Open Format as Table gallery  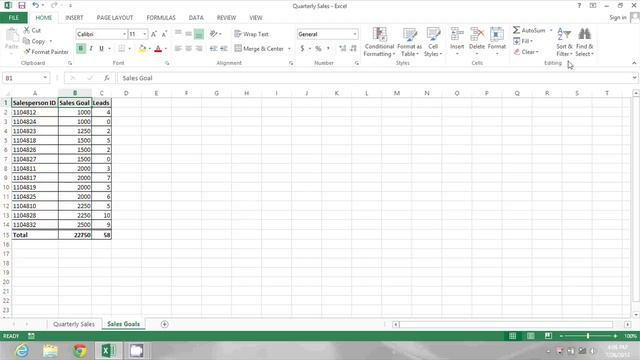[409, 42]
